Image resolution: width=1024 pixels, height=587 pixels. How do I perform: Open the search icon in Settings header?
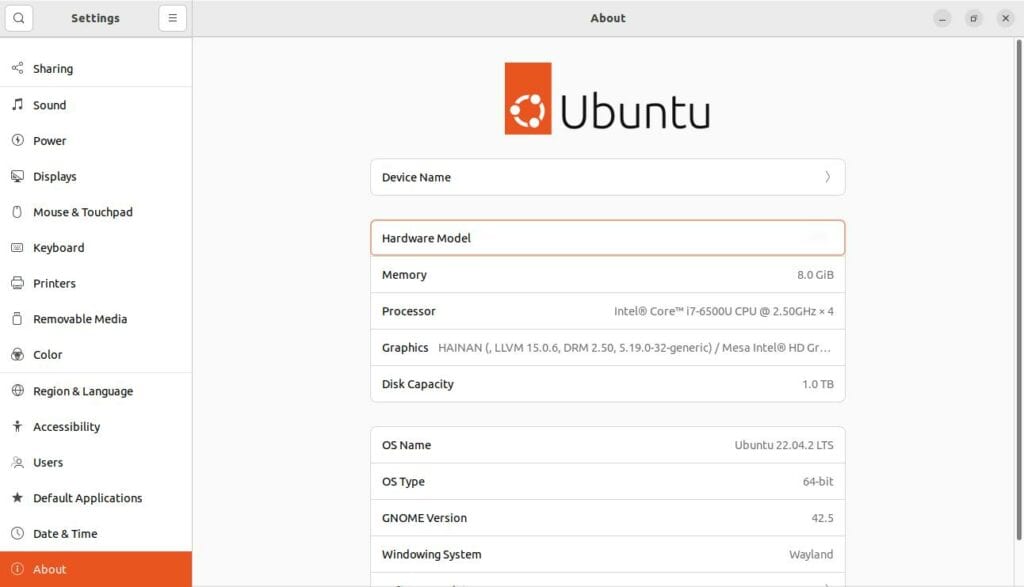click(19, 17)
